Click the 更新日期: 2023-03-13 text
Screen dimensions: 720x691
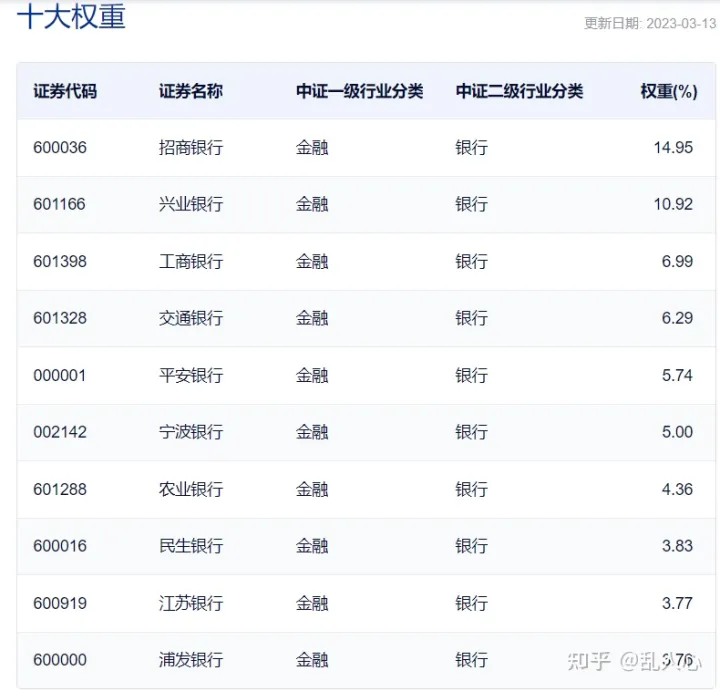[650, 23]
